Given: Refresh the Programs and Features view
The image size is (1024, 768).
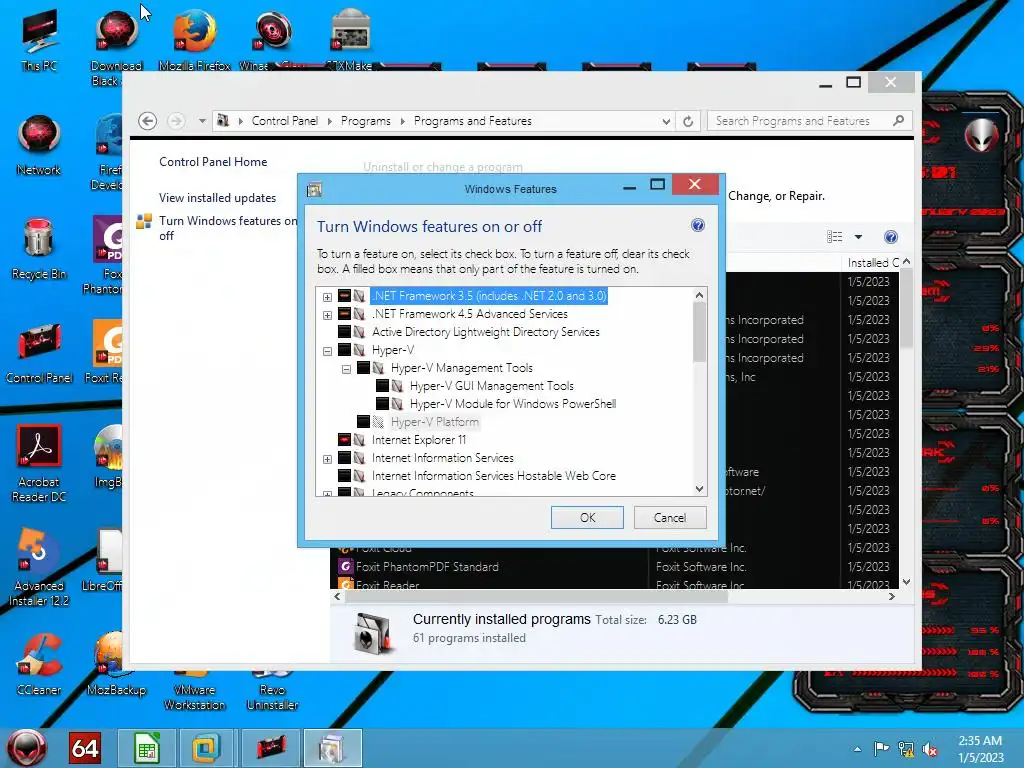Looking at the screenshot, I should (688, 121).
